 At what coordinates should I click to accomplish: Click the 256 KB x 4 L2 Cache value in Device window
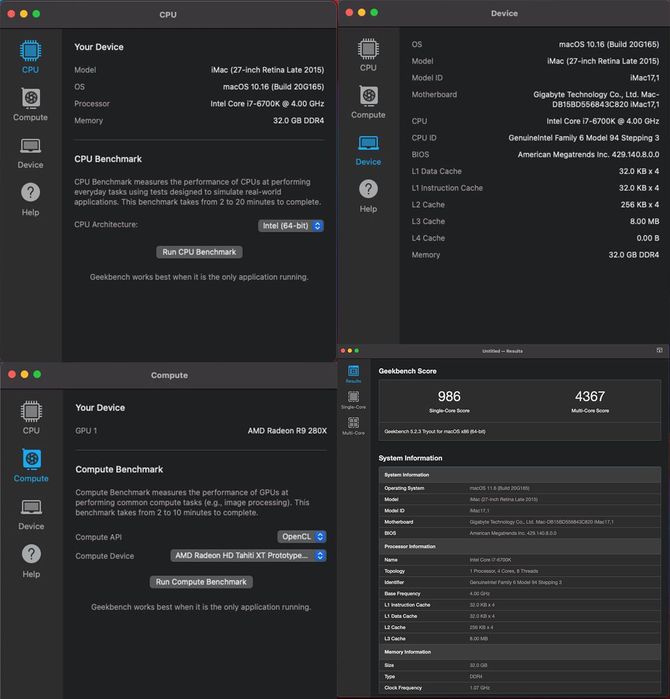click(640, 205)
